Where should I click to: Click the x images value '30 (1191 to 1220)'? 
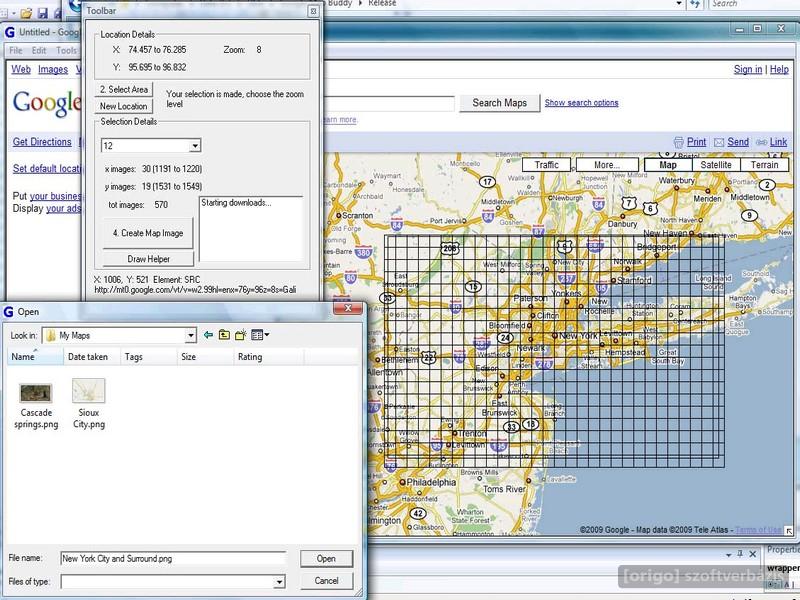172,169
